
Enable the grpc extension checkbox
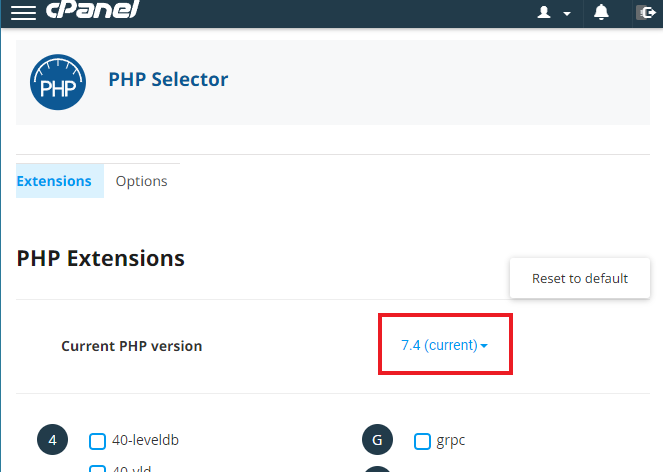click(422, 440)
